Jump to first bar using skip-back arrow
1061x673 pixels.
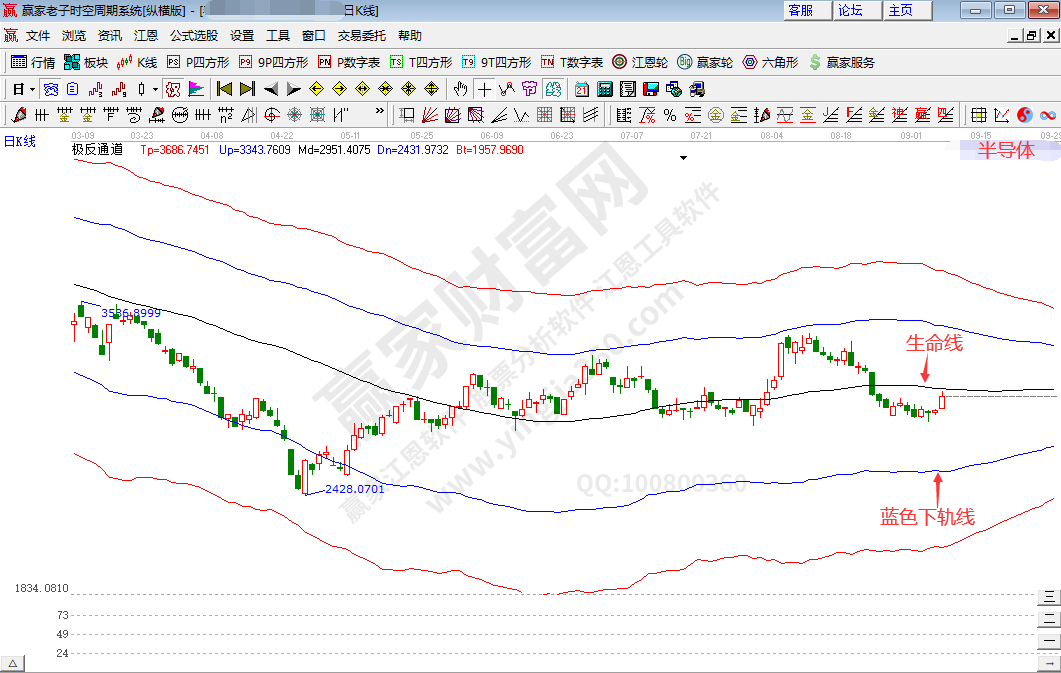(224, 88)
